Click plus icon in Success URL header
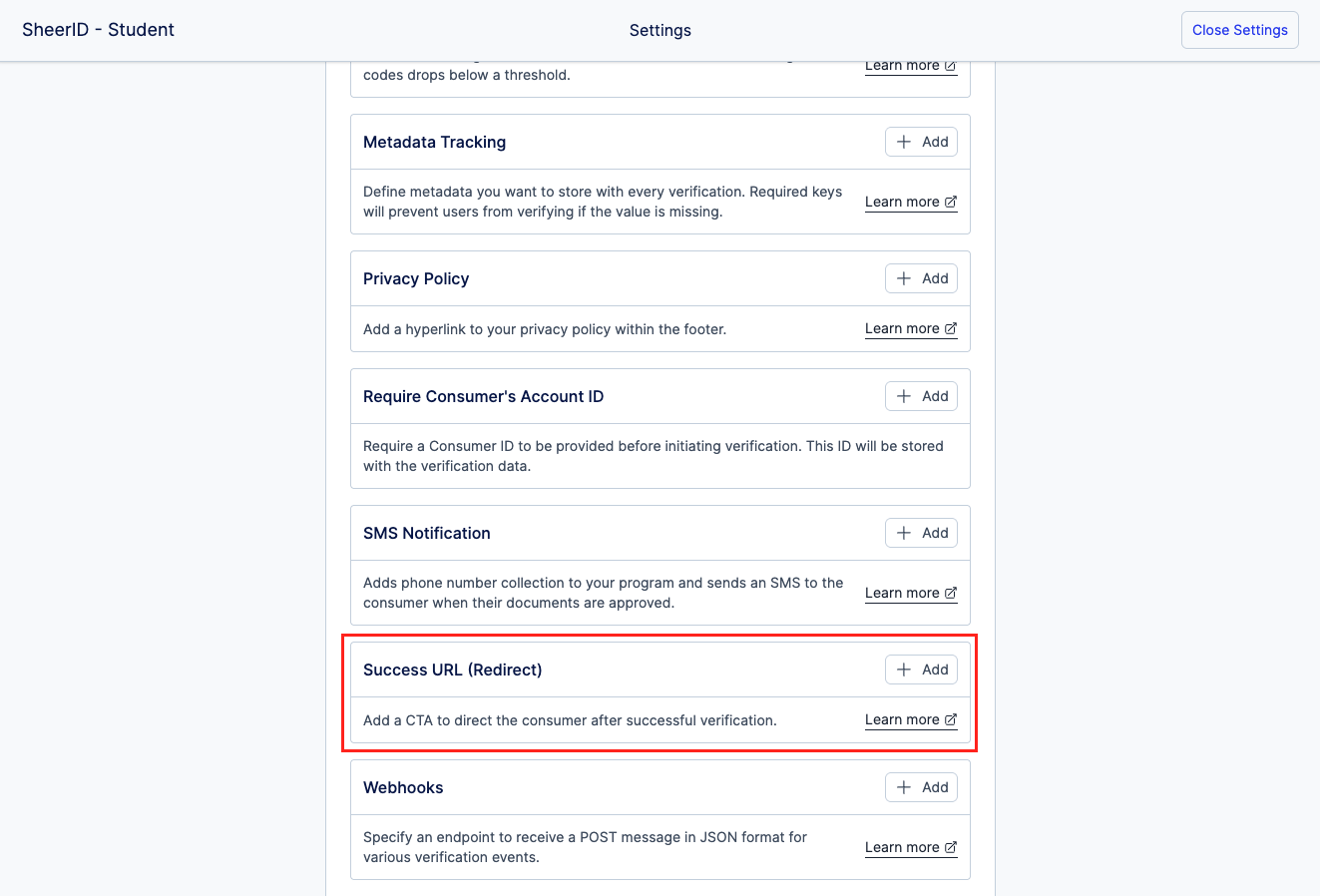 coord(904,670)
